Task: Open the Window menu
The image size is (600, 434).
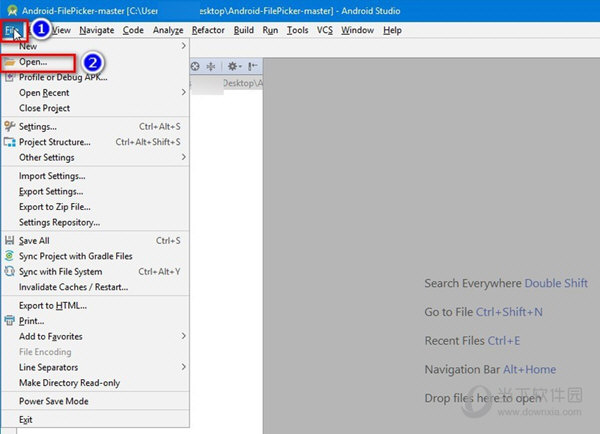Action: click(357, 30)
